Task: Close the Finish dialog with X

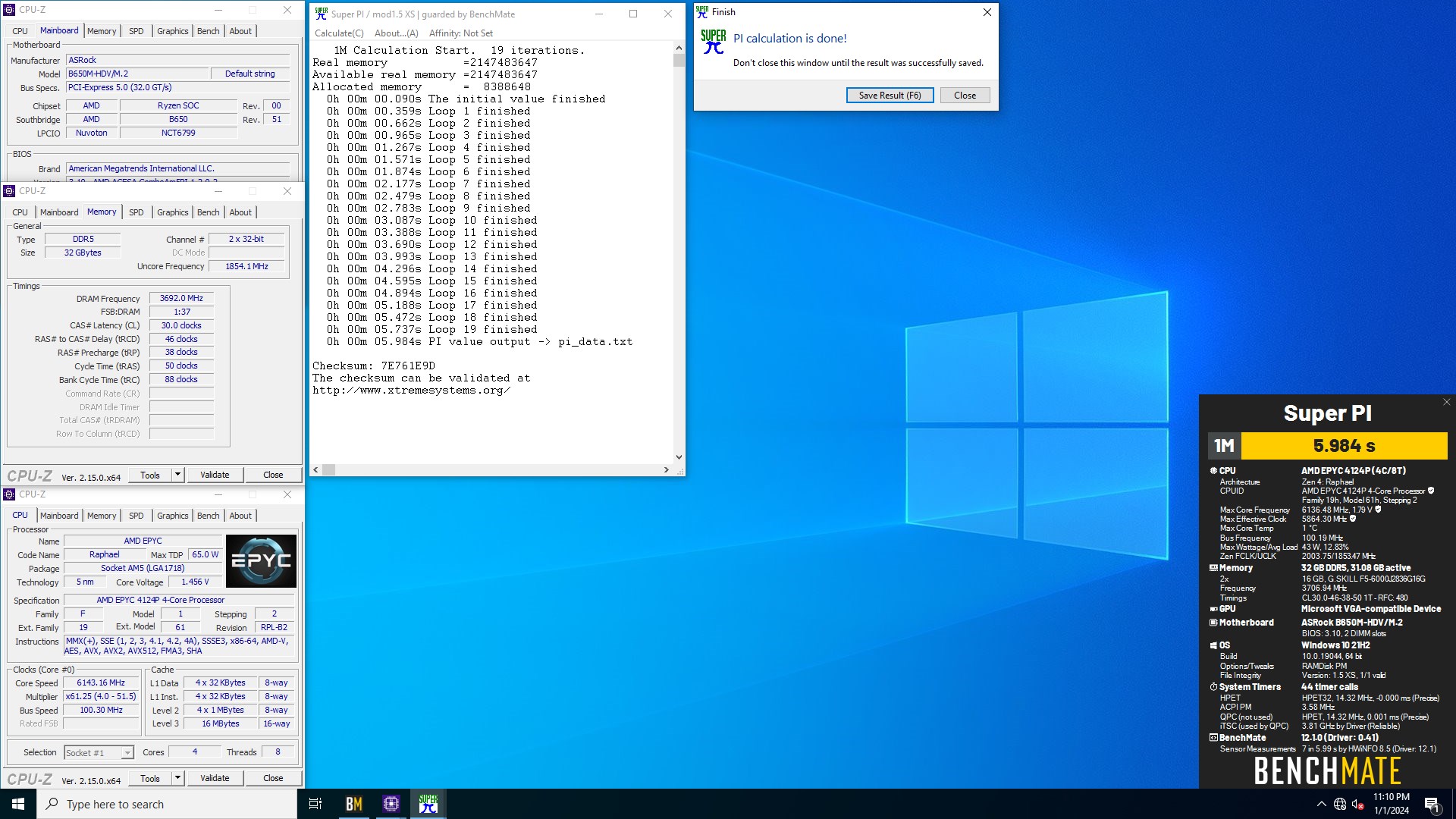Action: coord(987,12)
